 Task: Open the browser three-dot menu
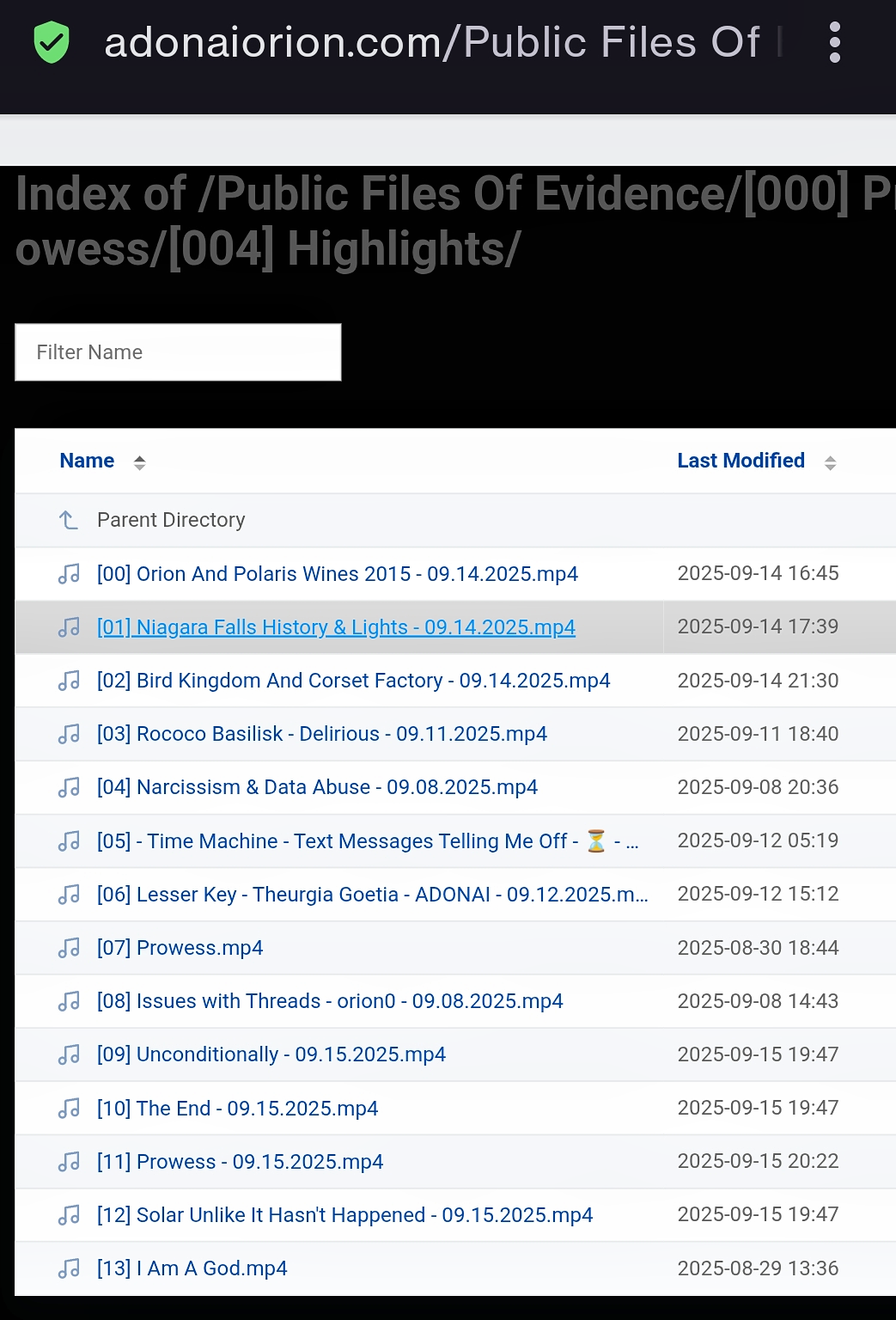(834, 43)
